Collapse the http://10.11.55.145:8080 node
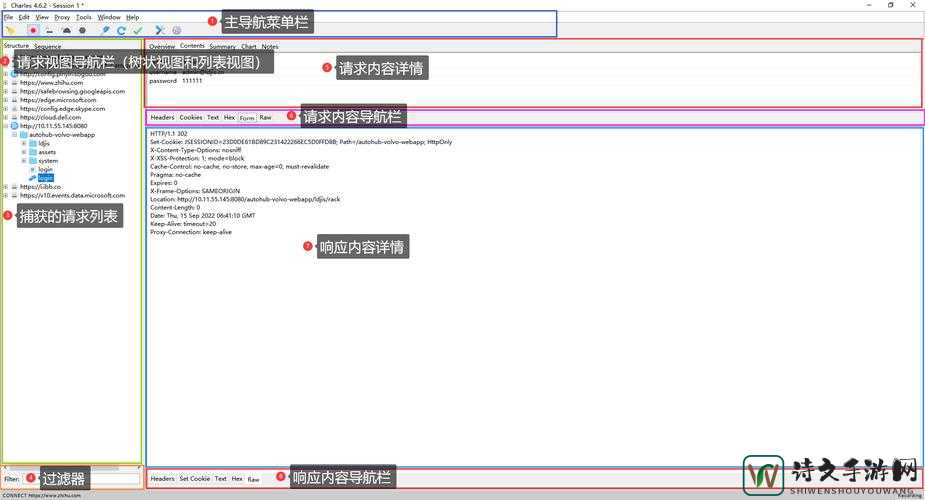 pos(6,126)
